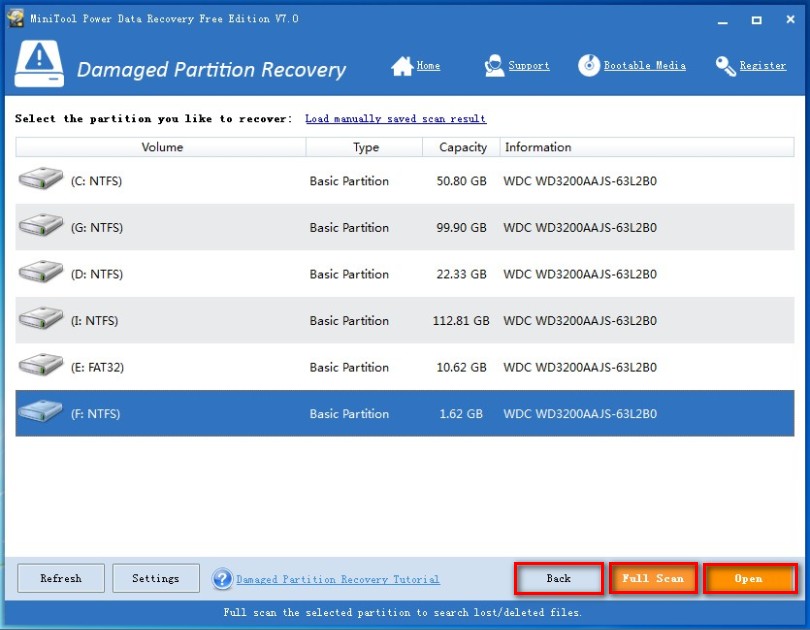Click the Support agent icon
The width and height of the screenshot is (810, 630).
pyautogui.click(x=494, y=66)
